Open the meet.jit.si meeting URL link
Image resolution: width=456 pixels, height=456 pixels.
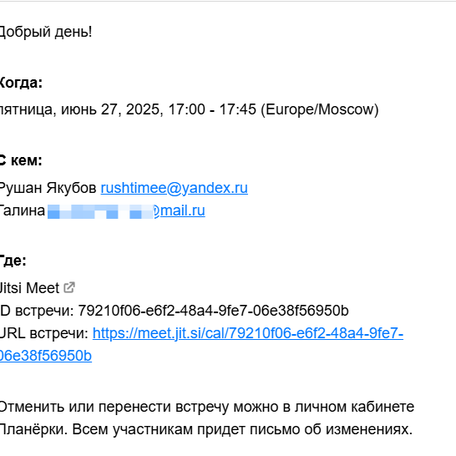[248, 333]
